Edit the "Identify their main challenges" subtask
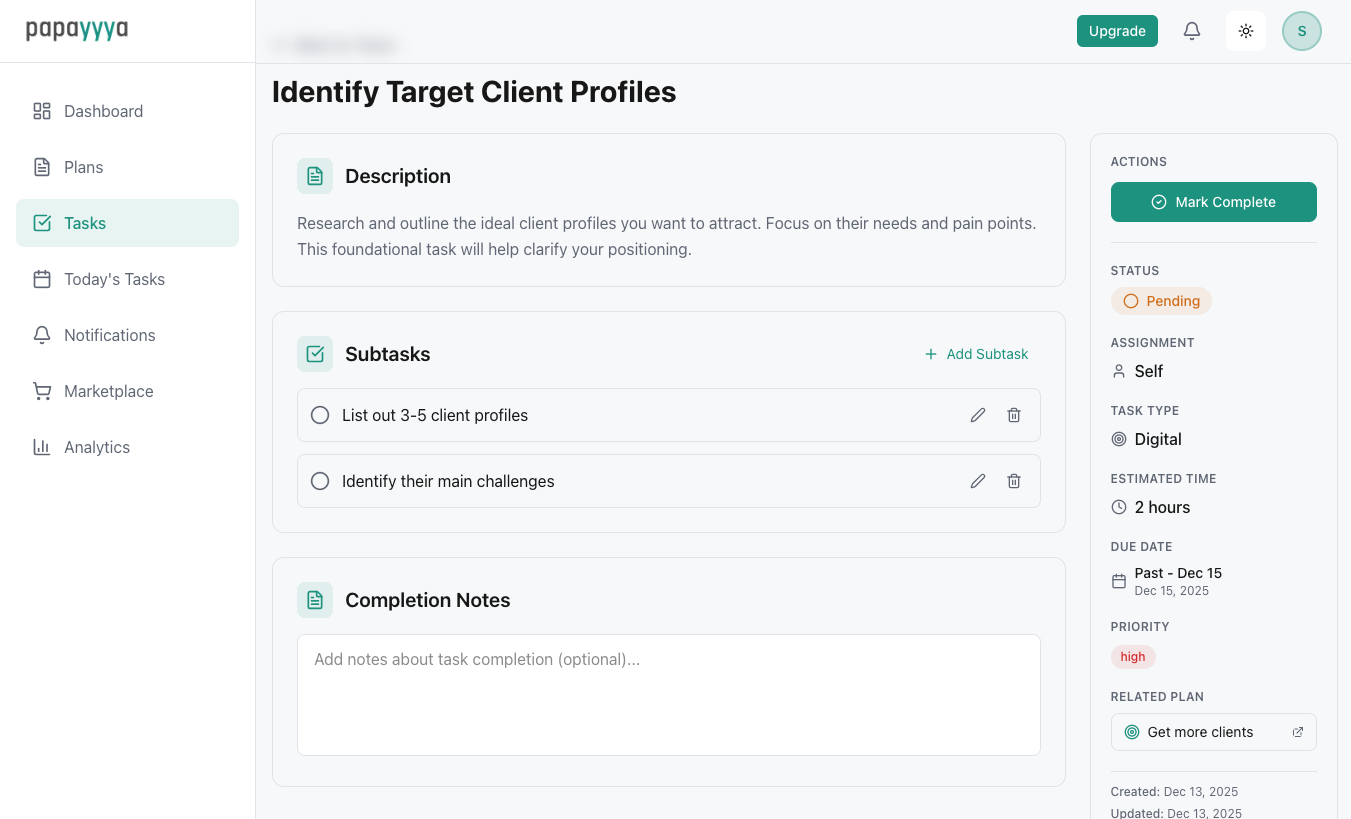 pyautogui.click(x=978, y=481)
